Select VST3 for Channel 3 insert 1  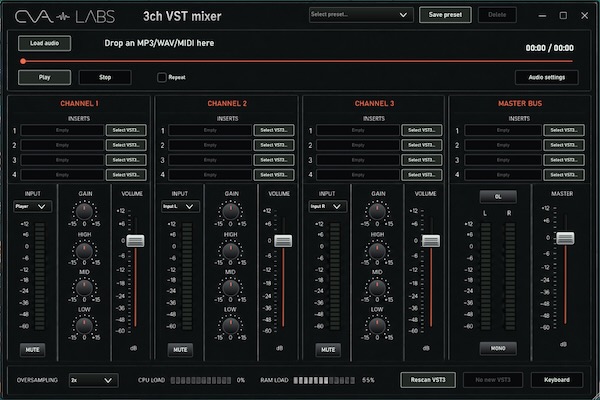[x=422, y=130]
